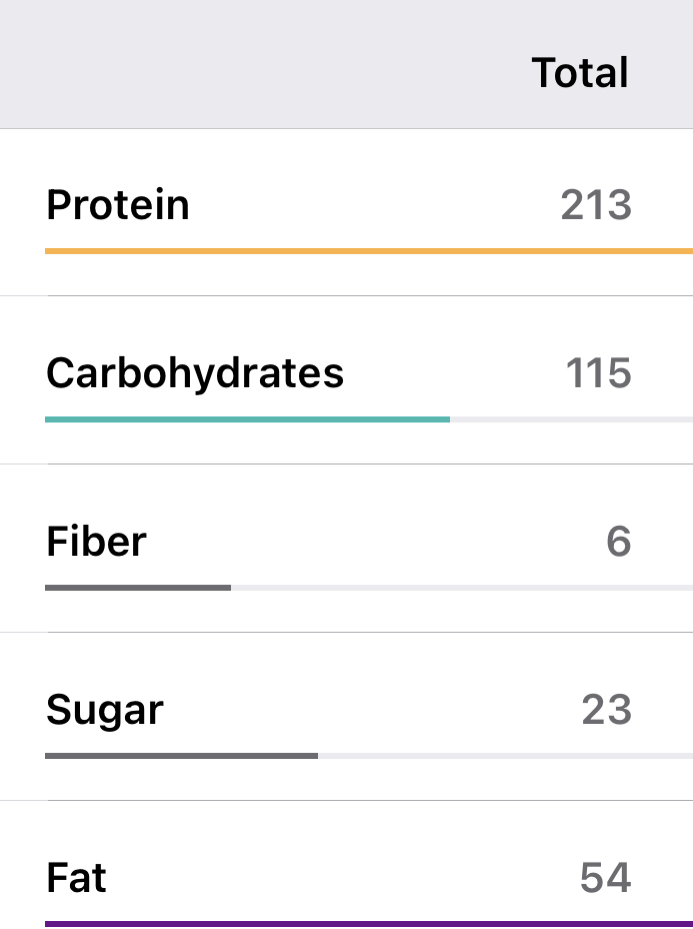Click the Carbohydrates total value 115

pos(598,373)
